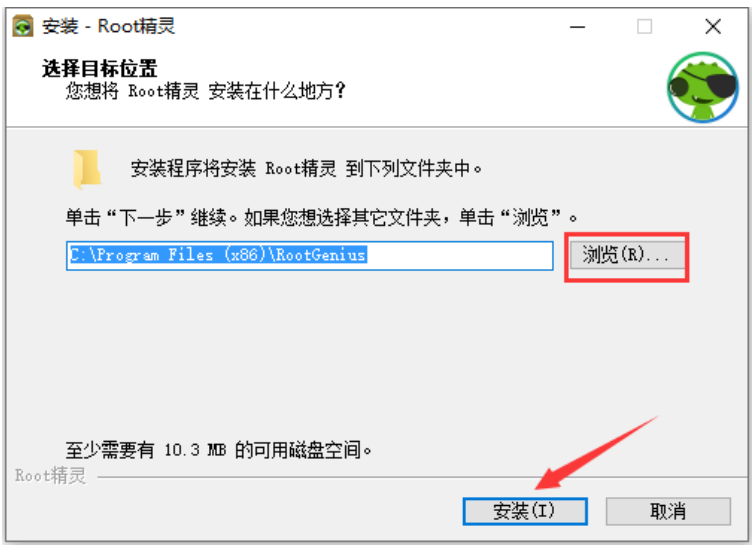The height and width of the screenshot is (549, 753).
Task: Click the window title 安装 - Root精灵
Action: coord(108,26)
